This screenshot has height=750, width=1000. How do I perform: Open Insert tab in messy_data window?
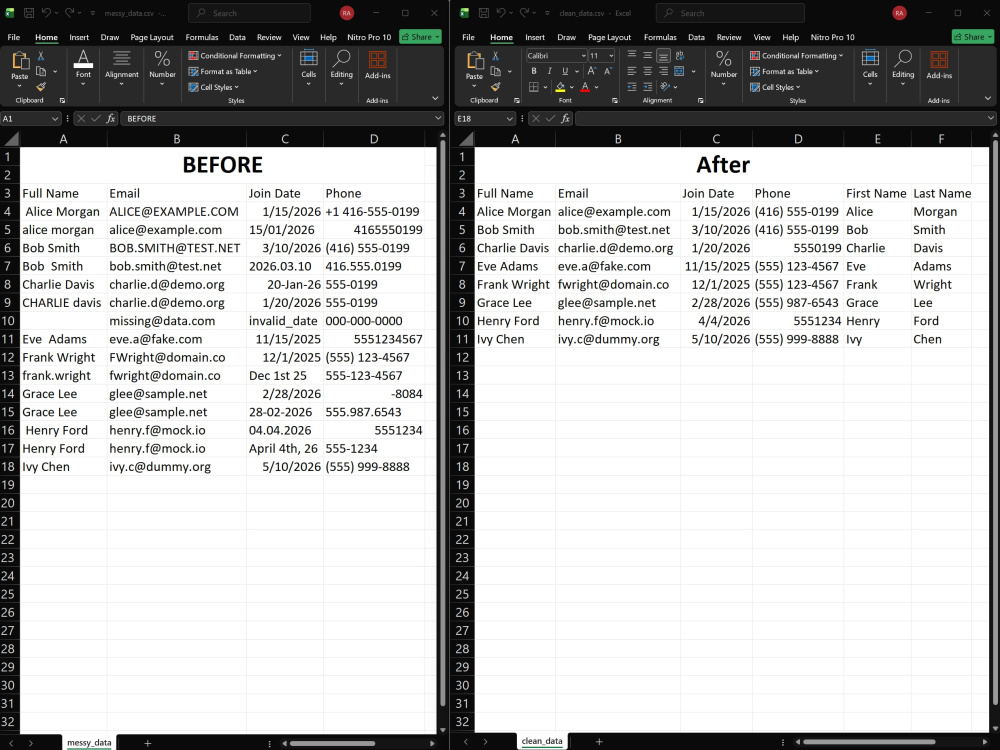point(79,37)
